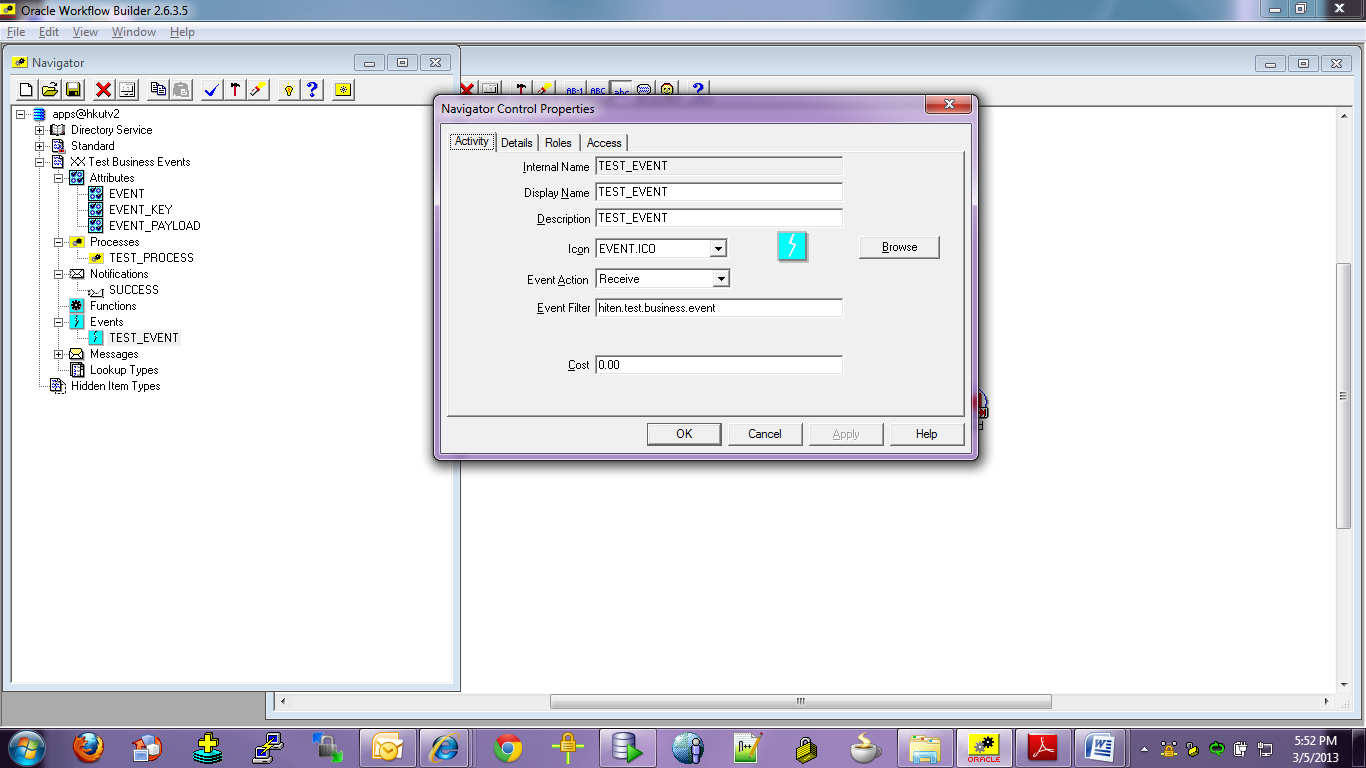Expand the Directory Service node
The image size is (1366, 768).
click(x=40, y=130)
